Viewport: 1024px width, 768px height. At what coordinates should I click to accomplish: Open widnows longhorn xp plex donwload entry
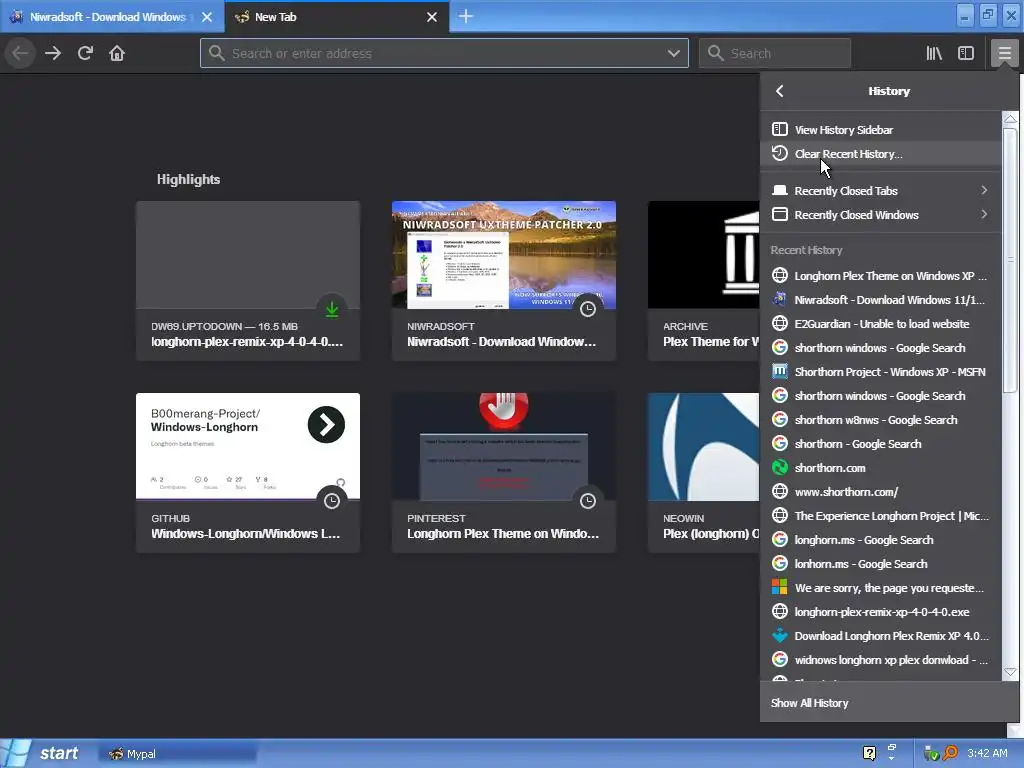881,660
